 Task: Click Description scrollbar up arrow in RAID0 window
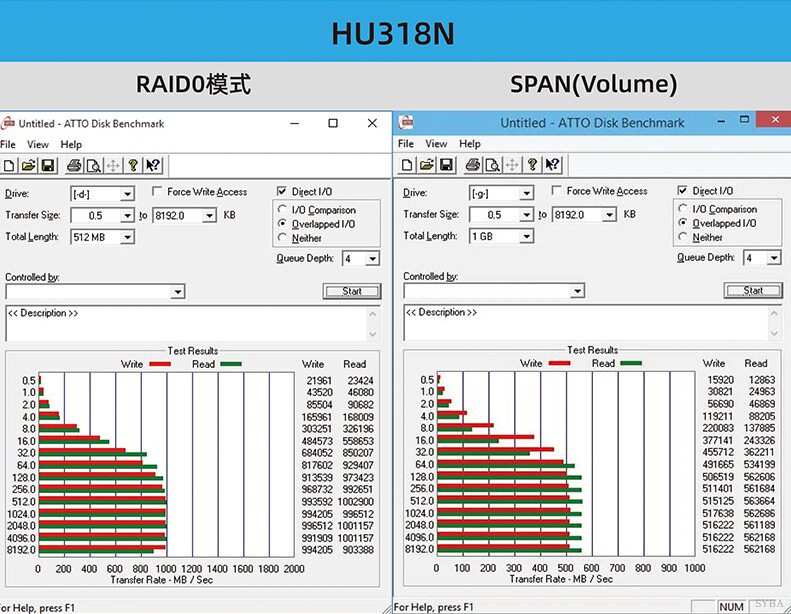[x=373, y=313]
